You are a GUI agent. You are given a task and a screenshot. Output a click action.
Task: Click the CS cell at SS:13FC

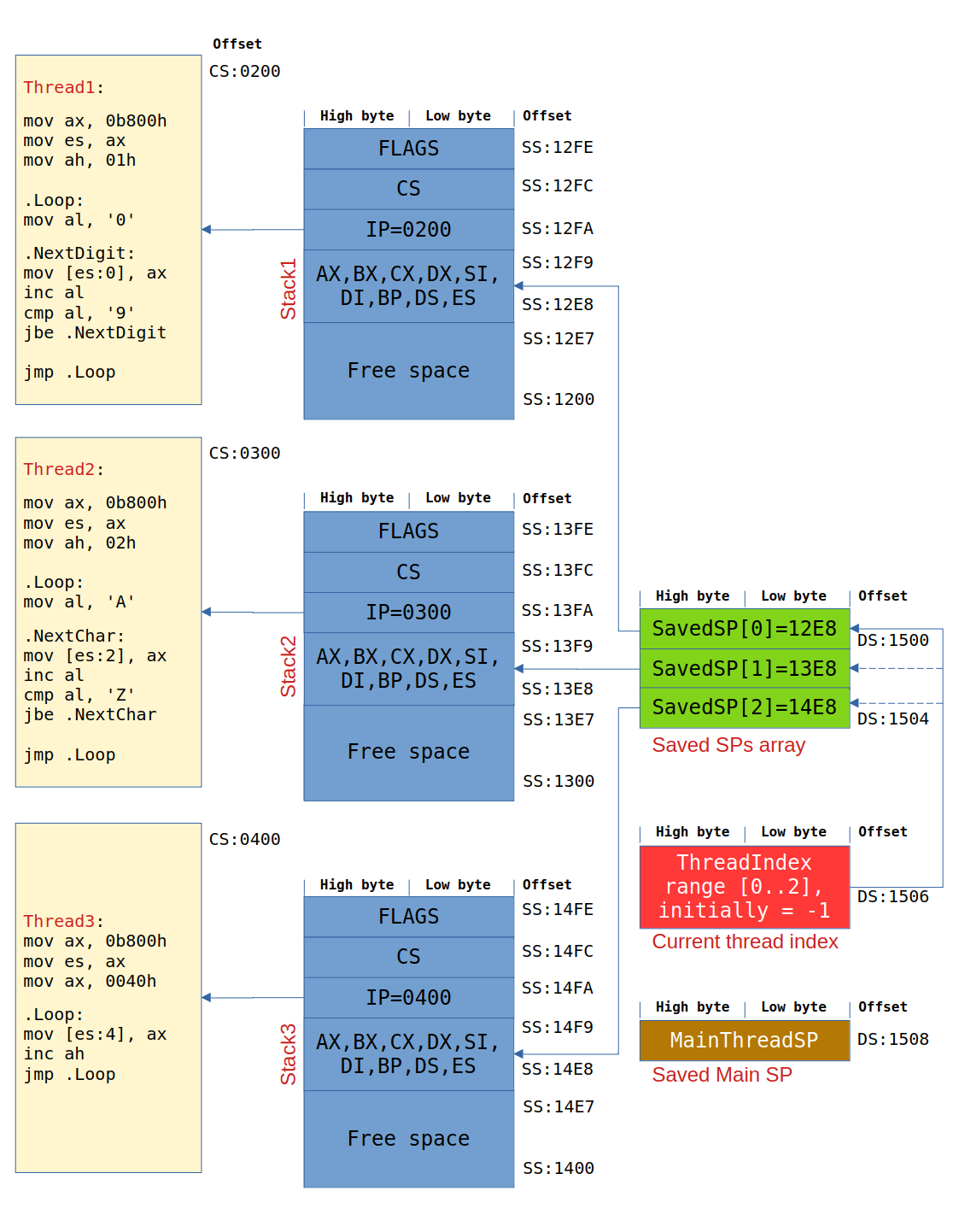coord(409,572)
